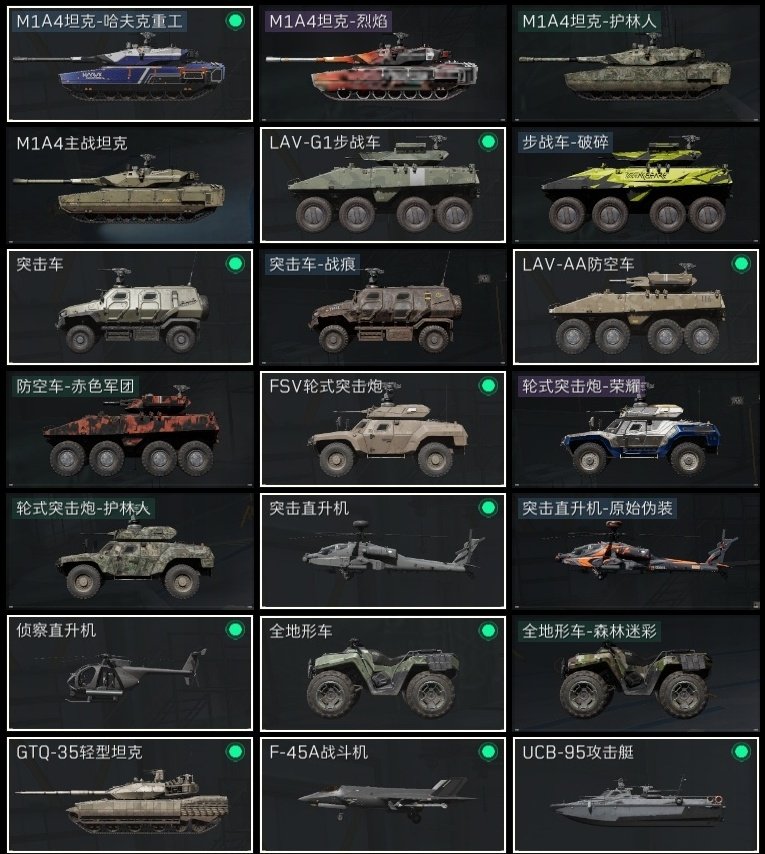Select the 突击车-战痕 armored car
The height and width of the screenshot is (854, 765).
[383, 307]
